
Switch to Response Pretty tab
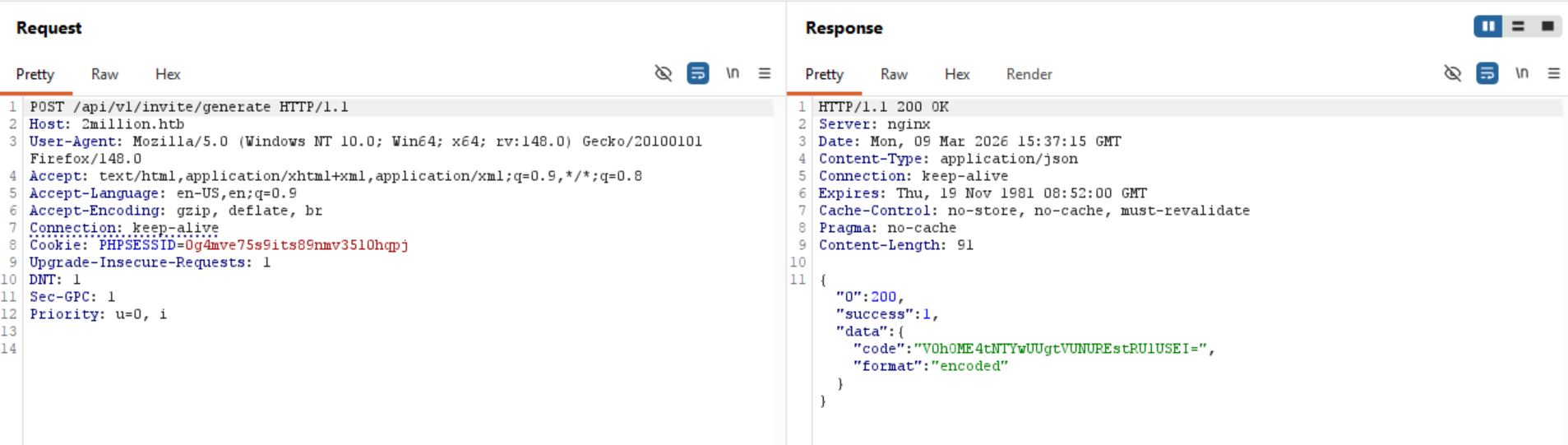pyautogui.click(x=825, y=74)
